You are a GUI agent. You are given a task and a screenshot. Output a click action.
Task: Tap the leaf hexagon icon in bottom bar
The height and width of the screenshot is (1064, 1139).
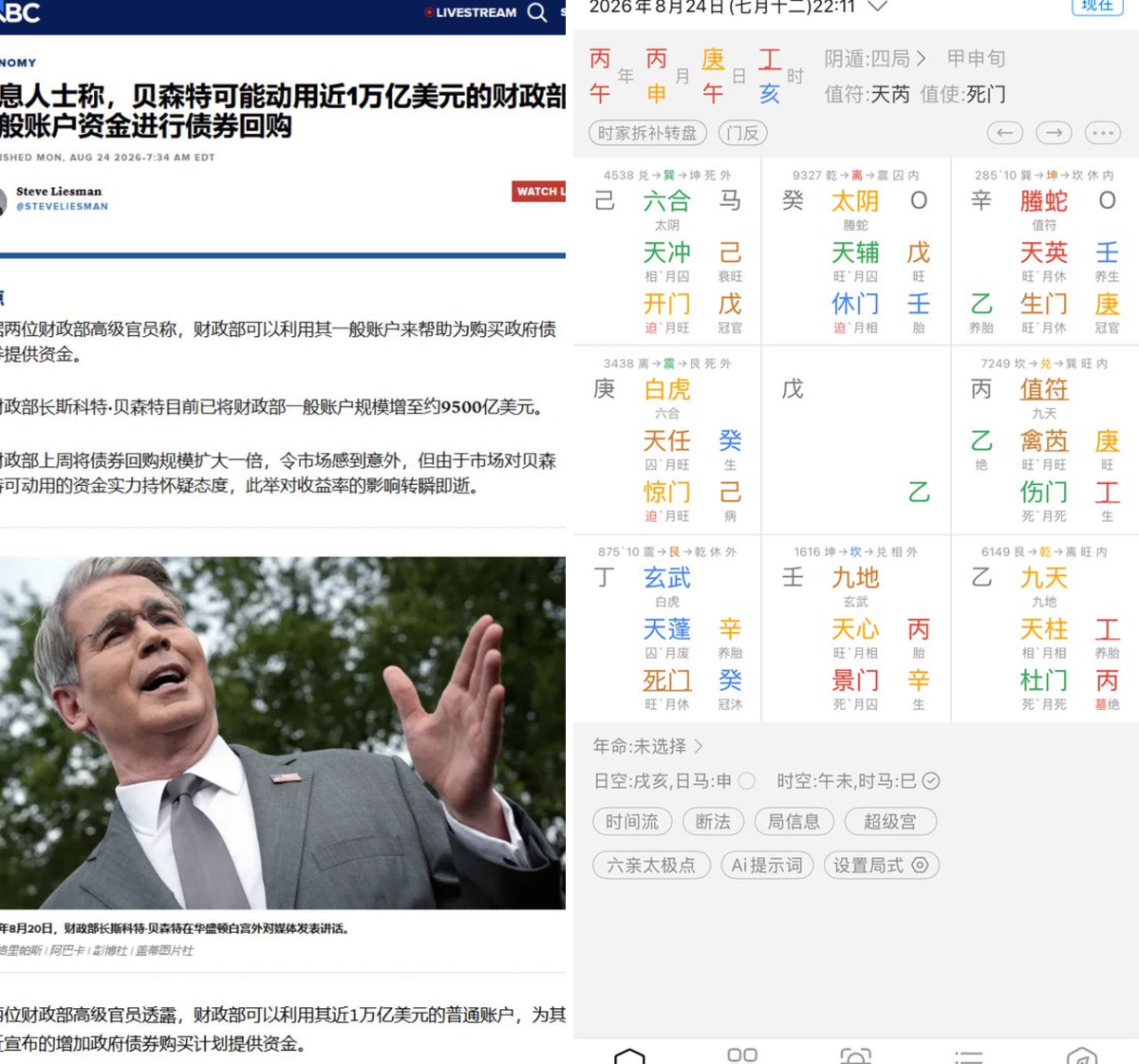[x=1082, y=1055]
